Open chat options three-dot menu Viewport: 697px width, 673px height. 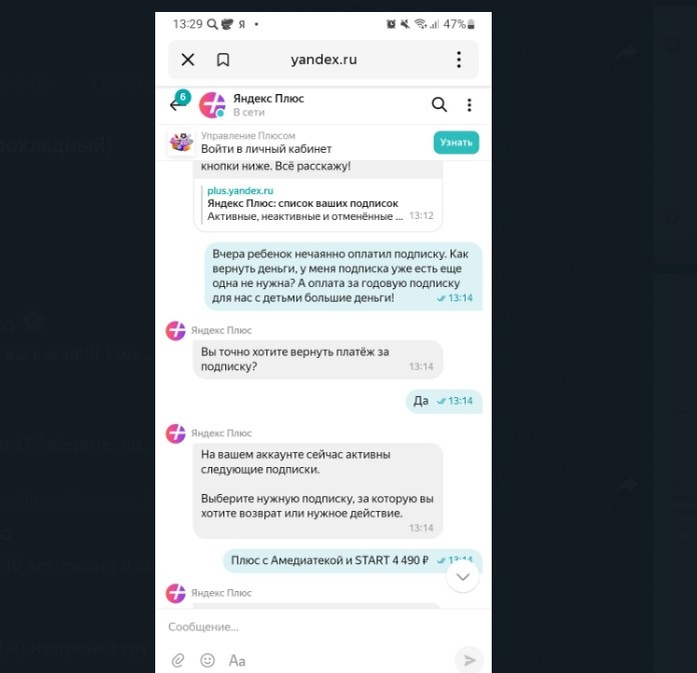pyautogui.click(x=469, y=105)
